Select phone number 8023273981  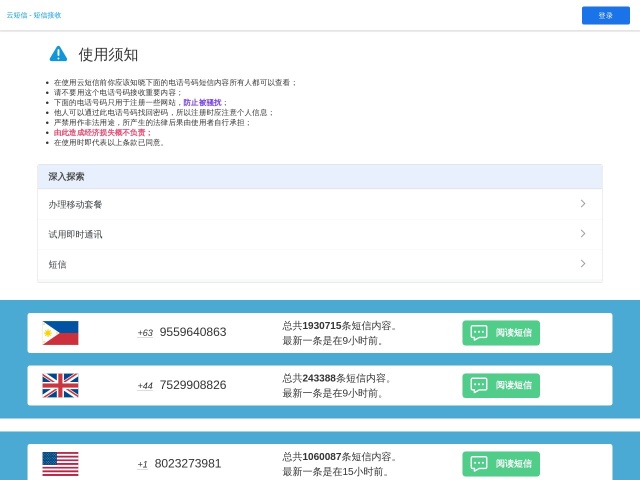pos(188,464)
